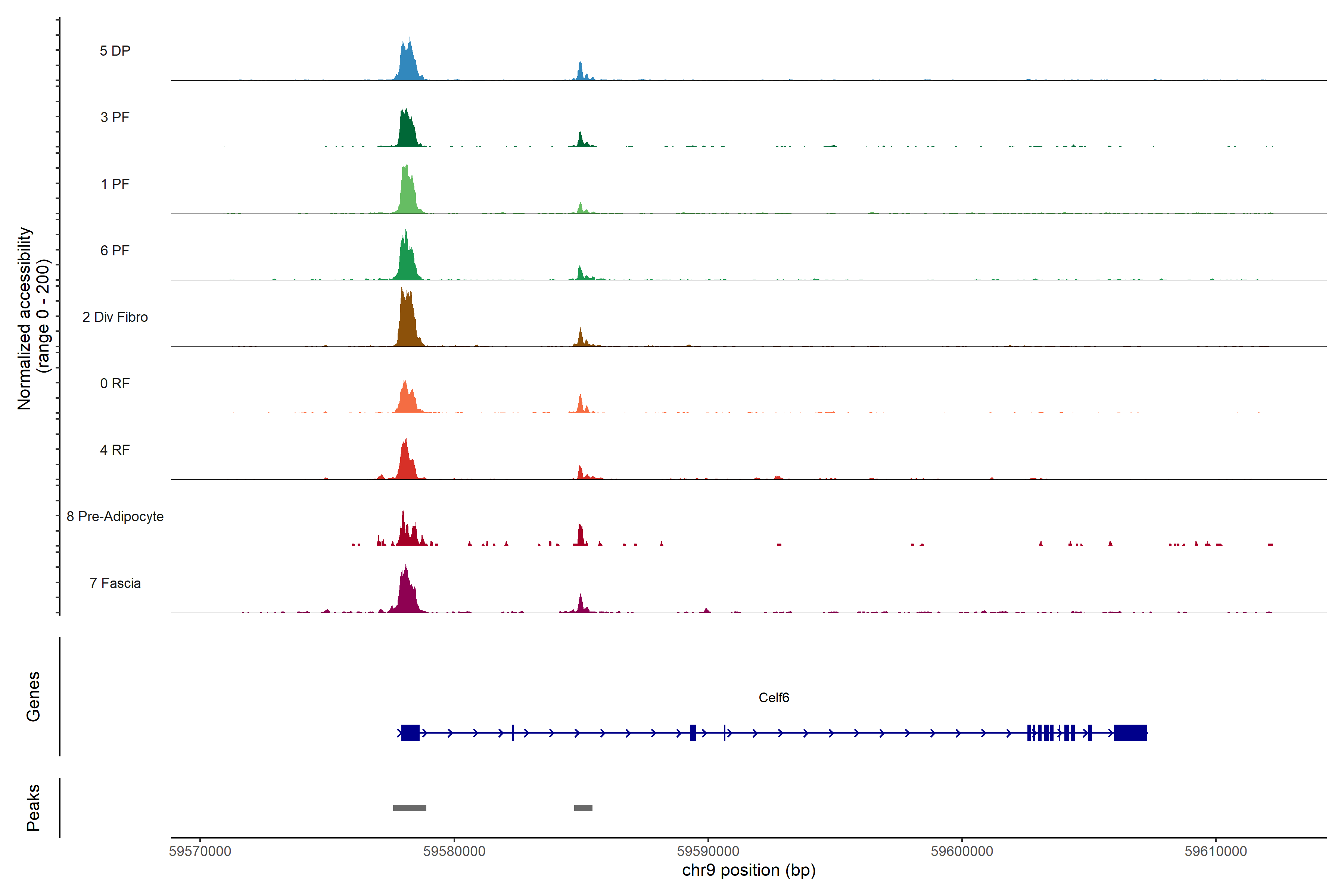The height and width of the screenshot is (896, 1344).
Task: Select the 6 PF track label
Action: pos(115,250)
